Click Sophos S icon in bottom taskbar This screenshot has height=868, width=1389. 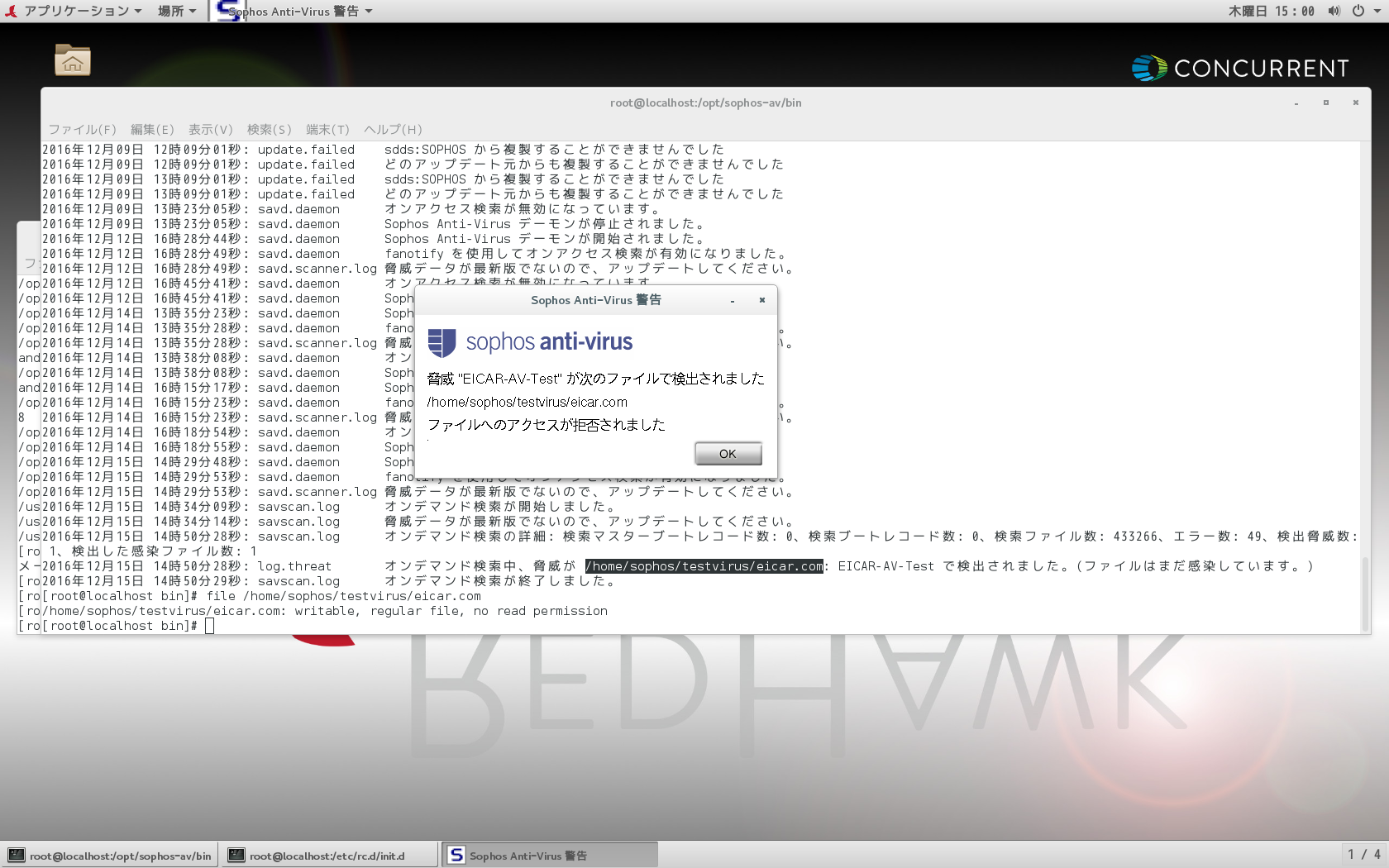456,856
